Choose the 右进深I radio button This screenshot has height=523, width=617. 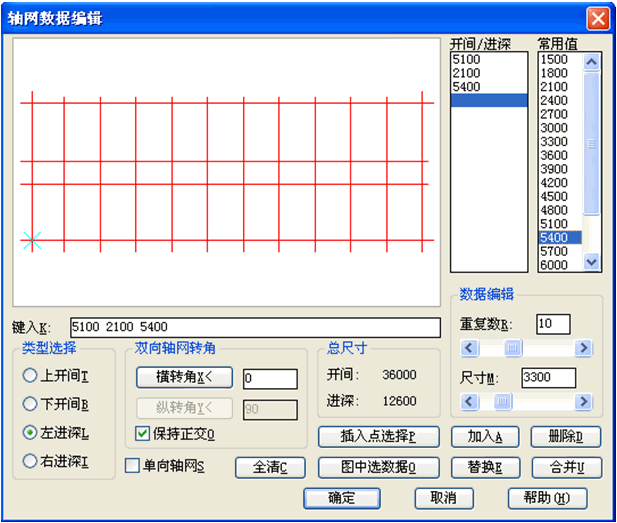[32, 461]
